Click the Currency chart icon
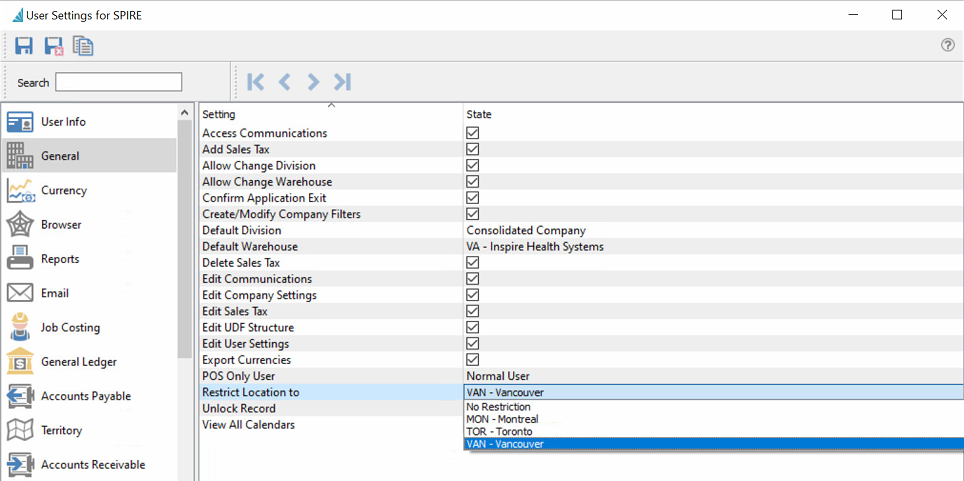Image resolution: width=964 pixels, height=481 pixels. (x=20, y=191)
